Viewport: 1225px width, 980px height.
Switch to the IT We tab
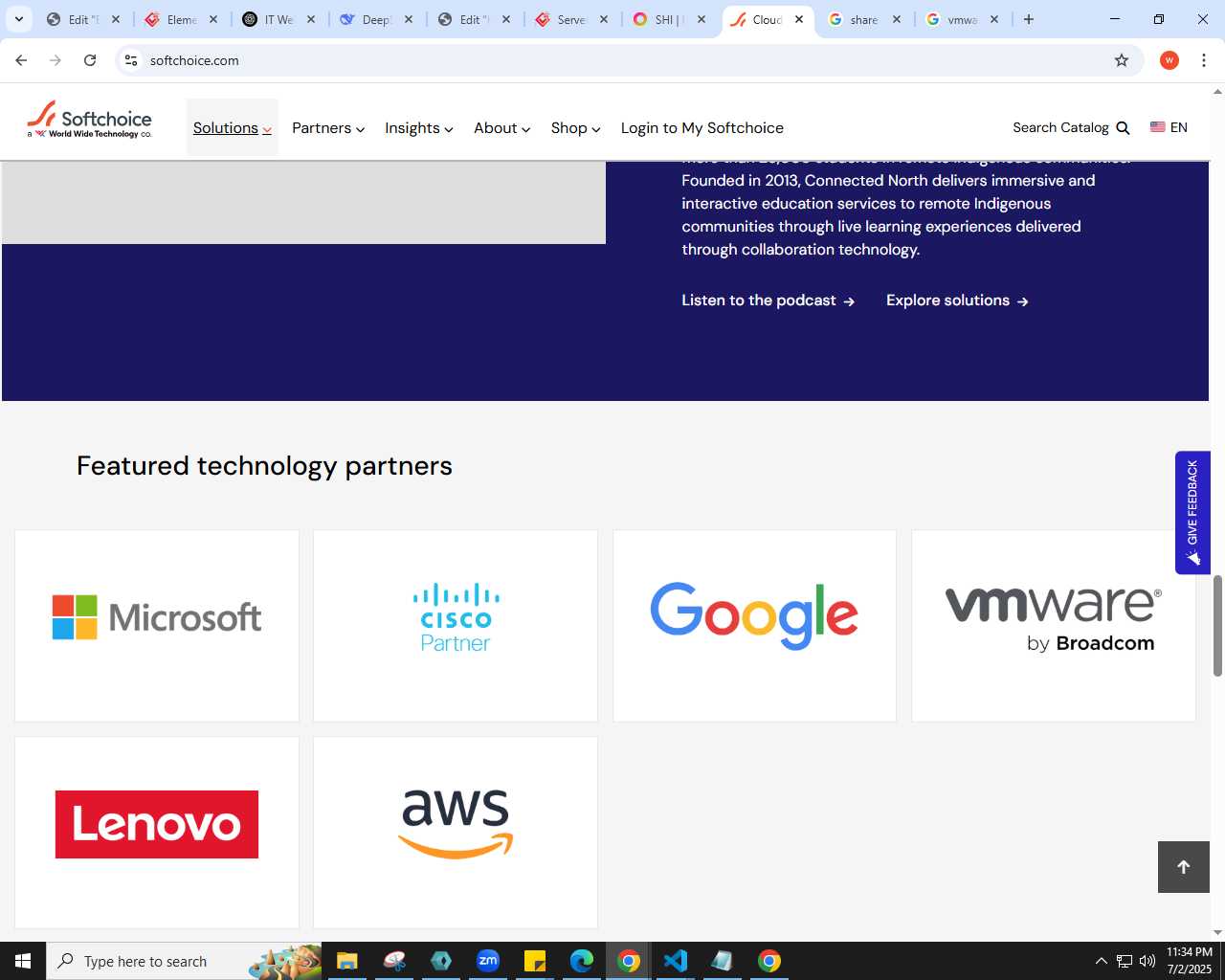(279, 19)
